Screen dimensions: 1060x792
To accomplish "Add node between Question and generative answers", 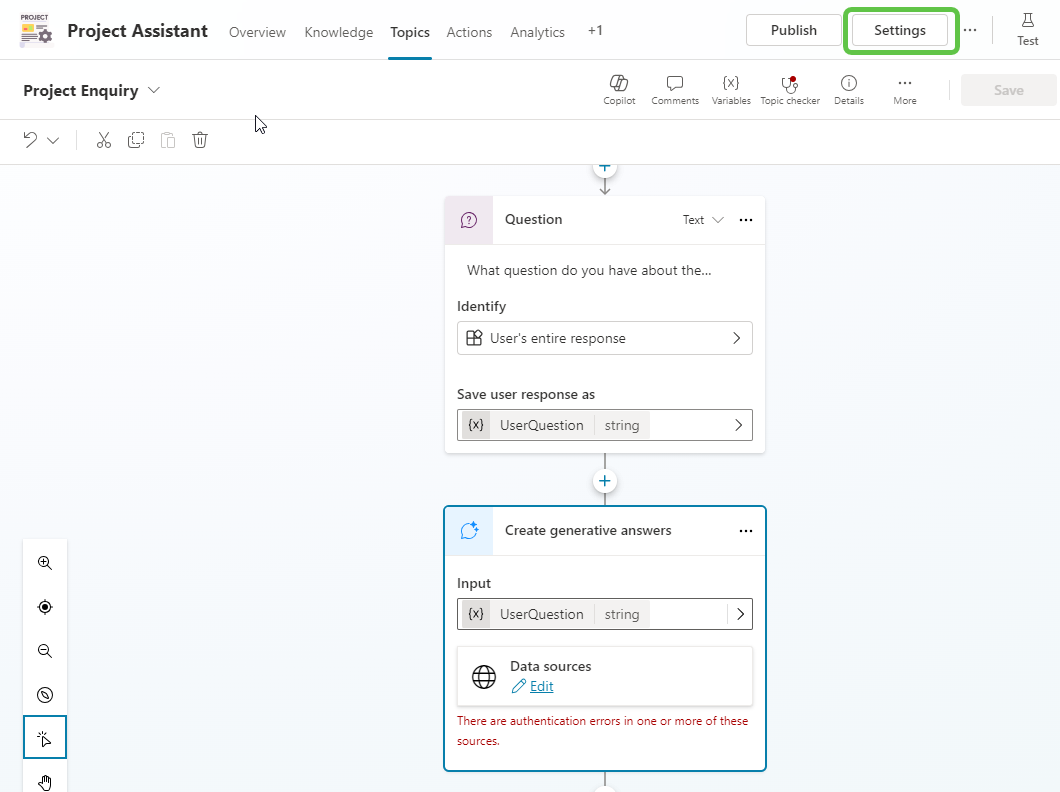I will [604, 481].
